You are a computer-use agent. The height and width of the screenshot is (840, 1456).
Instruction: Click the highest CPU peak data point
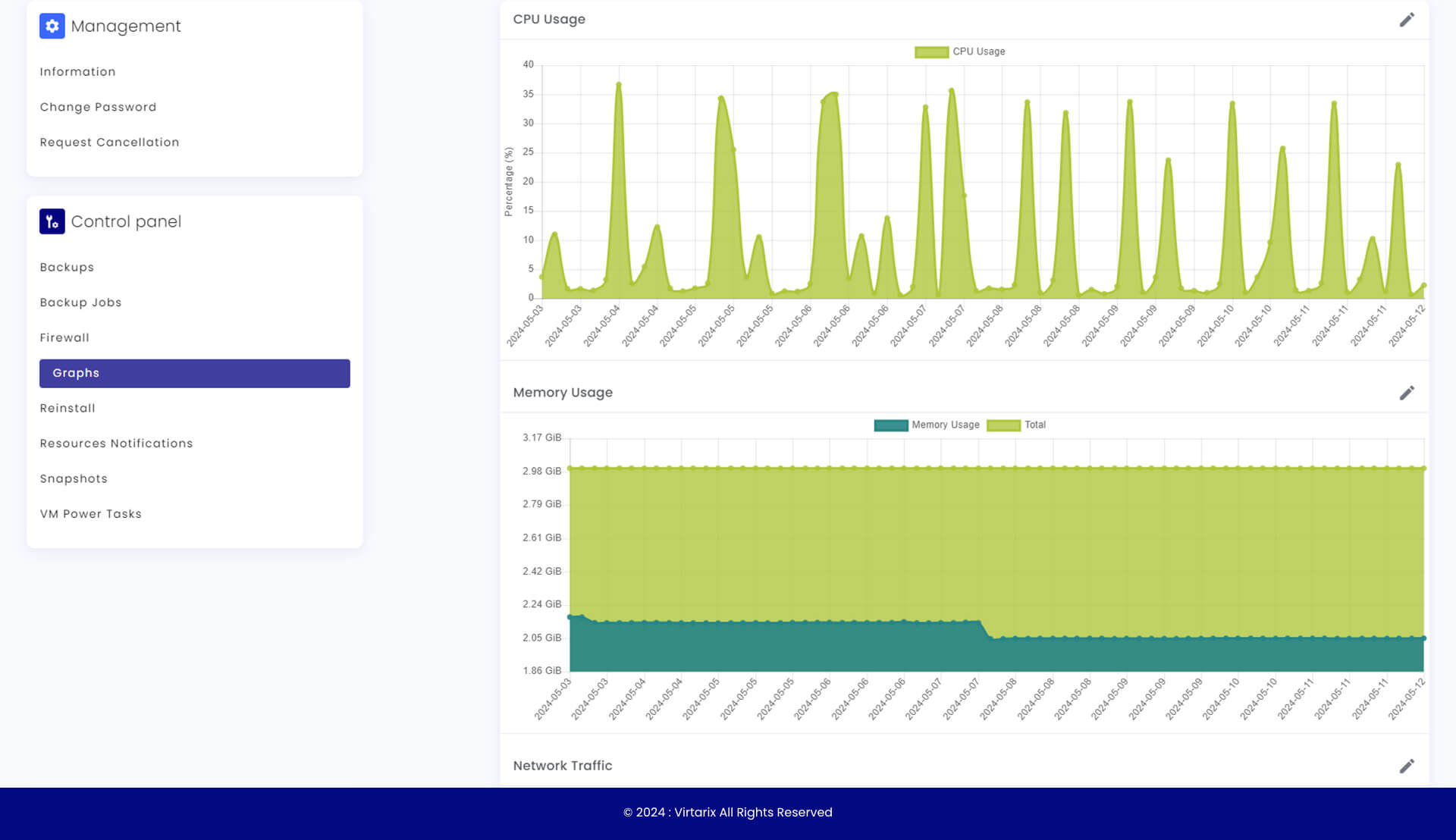619,84
